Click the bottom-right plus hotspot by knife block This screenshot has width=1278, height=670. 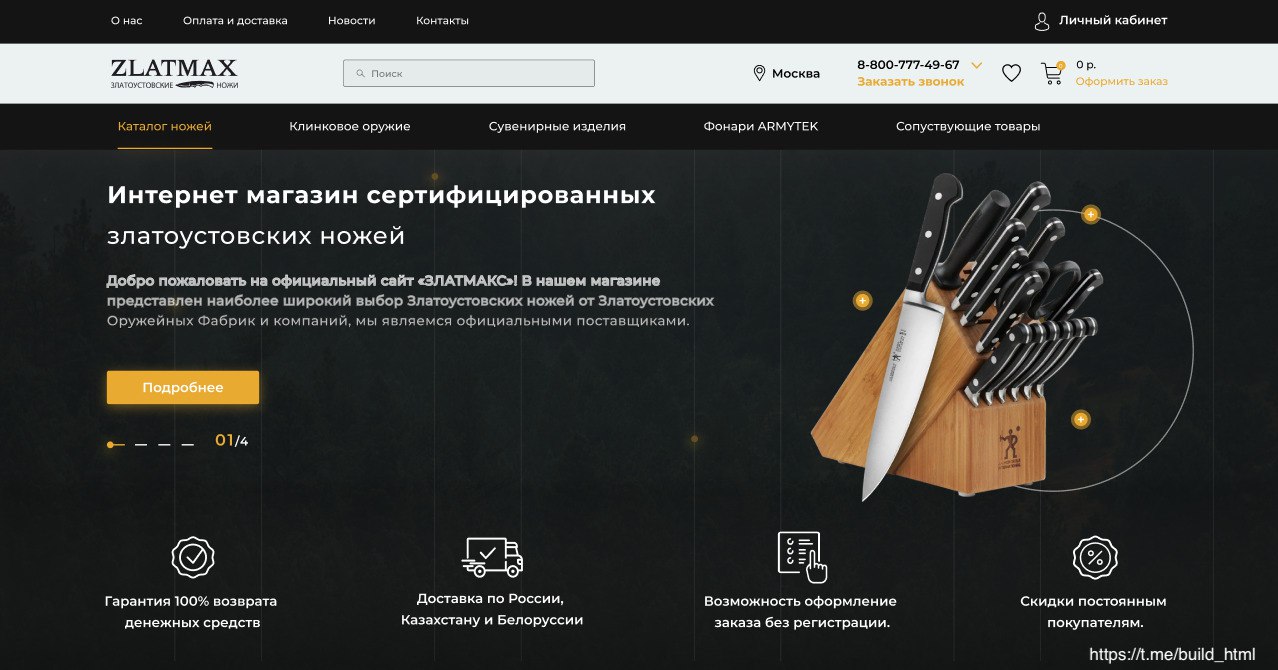(x=1080, y=419)
